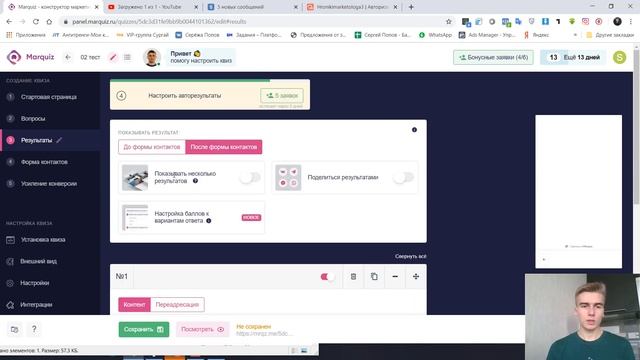Click the quiz preview thumbnail on right

click(579, 191)
